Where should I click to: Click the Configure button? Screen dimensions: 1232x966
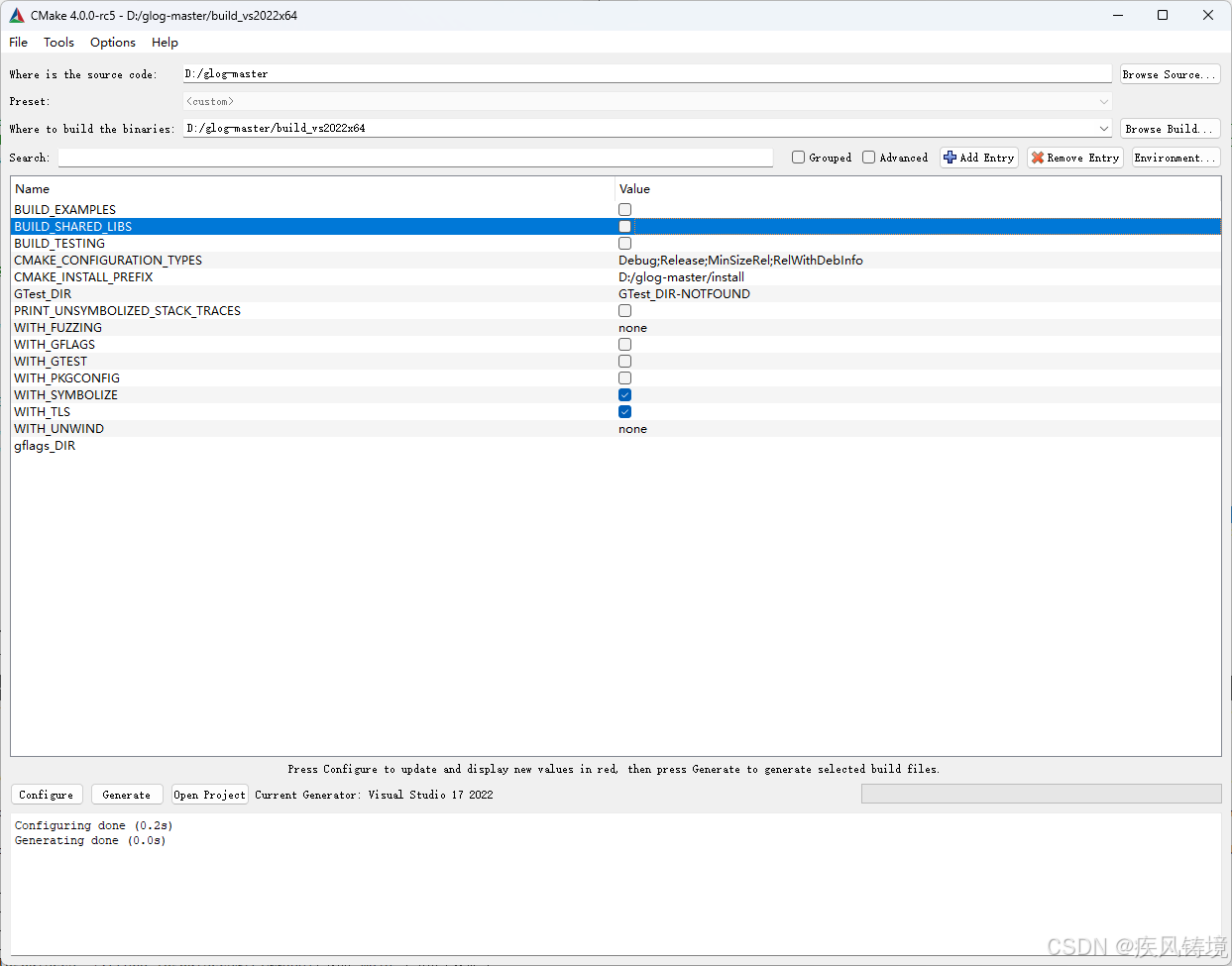(47, 795)
